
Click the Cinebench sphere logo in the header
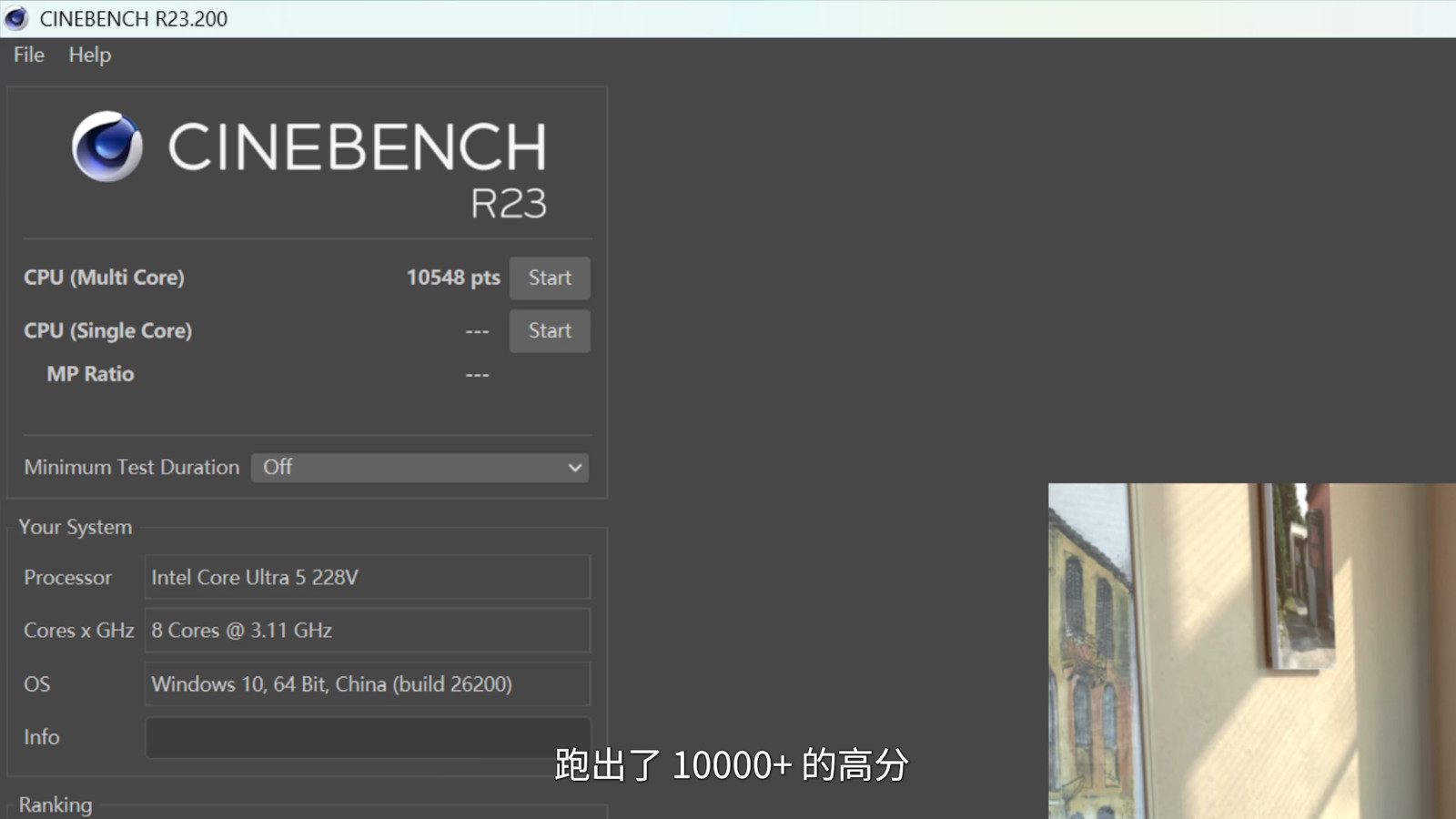[107, 147]
